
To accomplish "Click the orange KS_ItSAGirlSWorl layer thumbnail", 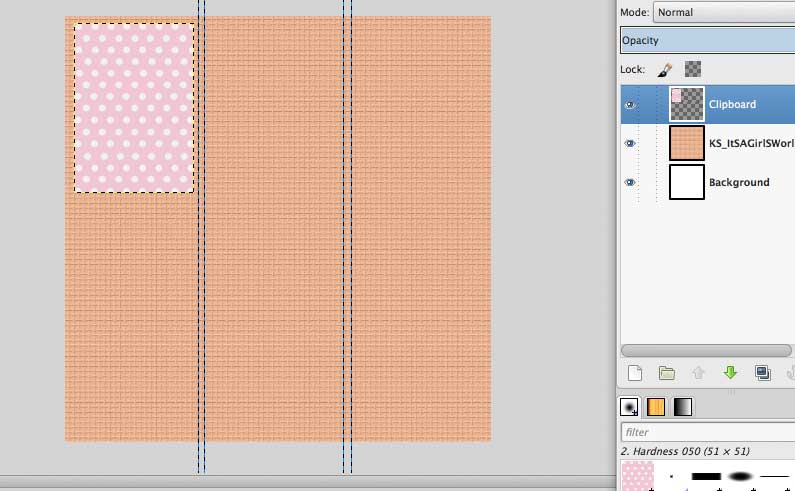I will [x=687, y=144].
